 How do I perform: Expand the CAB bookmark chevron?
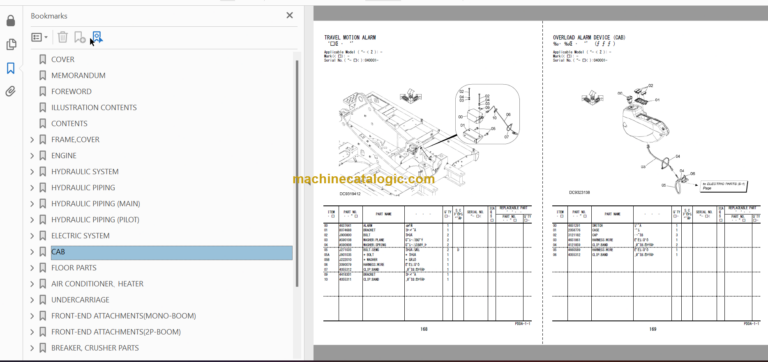coord(32,252)
